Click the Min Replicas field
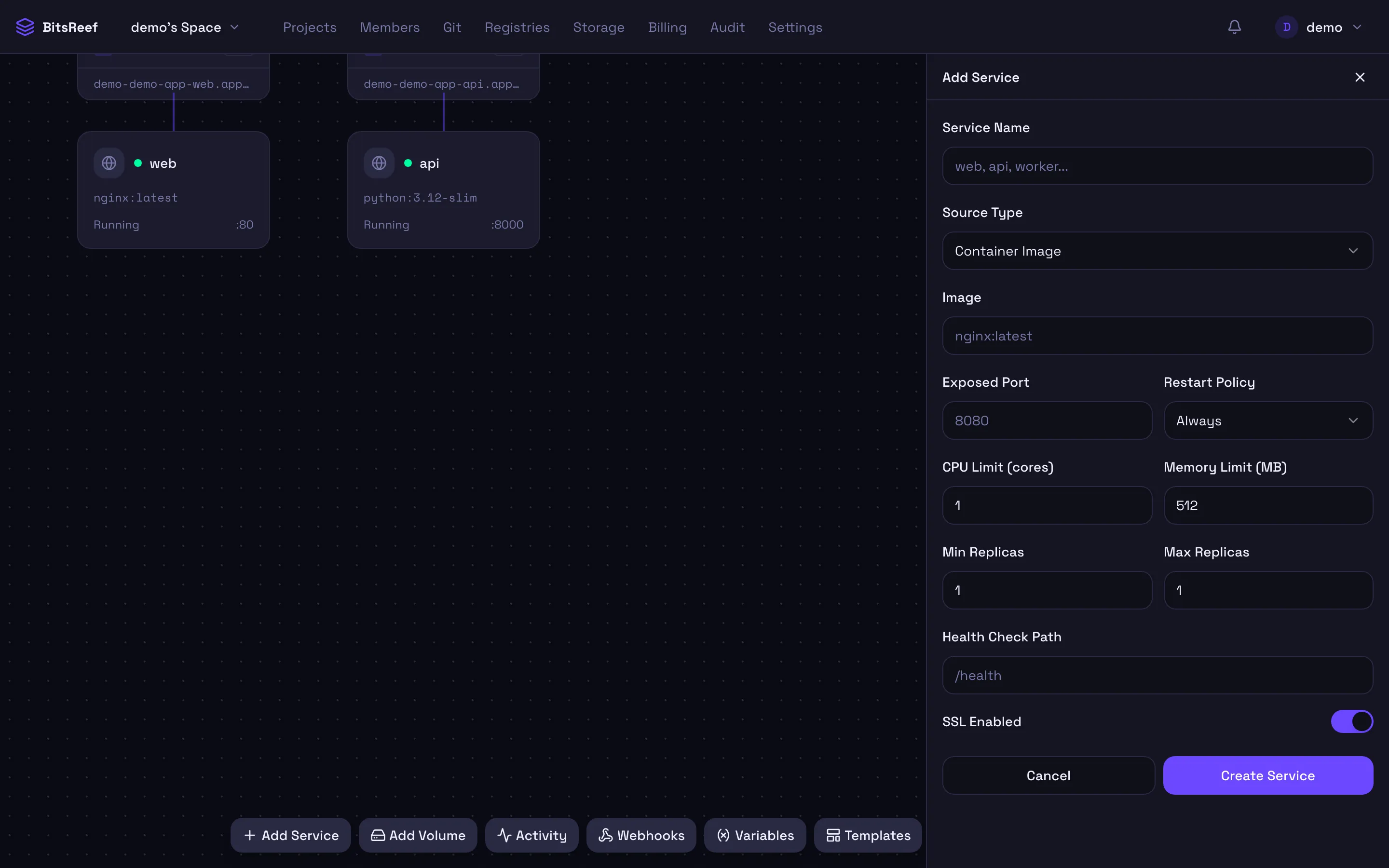 click(1047, 590)
